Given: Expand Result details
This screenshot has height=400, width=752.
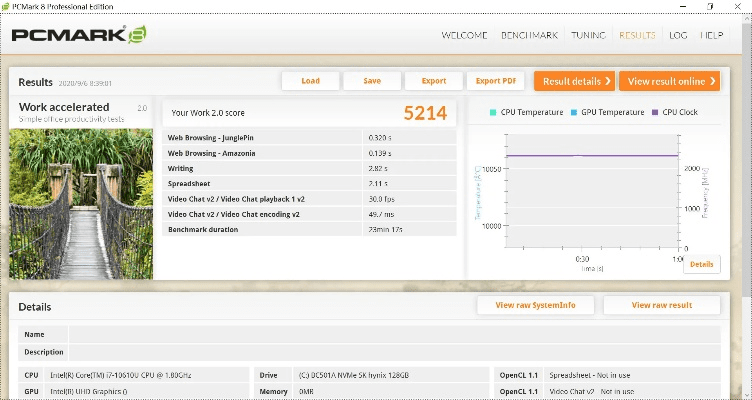Looking at the screenshot, I should [x=574, y=81].
